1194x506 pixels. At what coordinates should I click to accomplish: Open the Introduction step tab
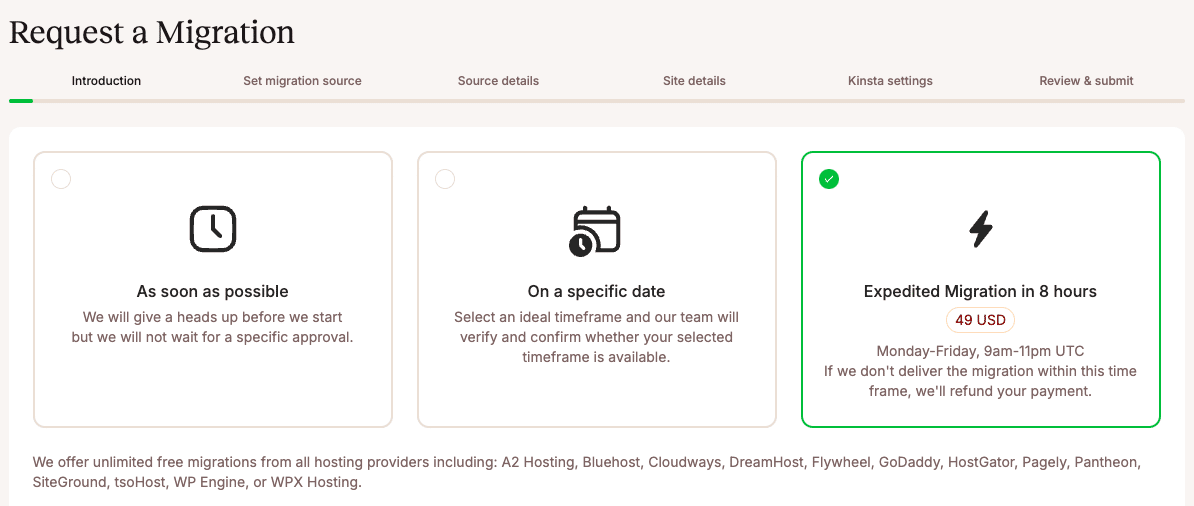tap(106, 81)
